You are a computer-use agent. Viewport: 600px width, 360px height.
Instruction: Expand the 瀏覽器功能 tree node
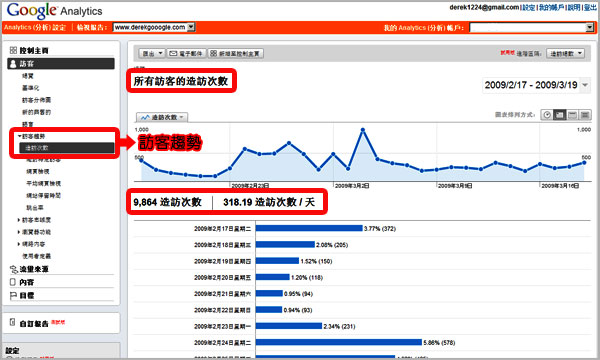coord(19,232)
